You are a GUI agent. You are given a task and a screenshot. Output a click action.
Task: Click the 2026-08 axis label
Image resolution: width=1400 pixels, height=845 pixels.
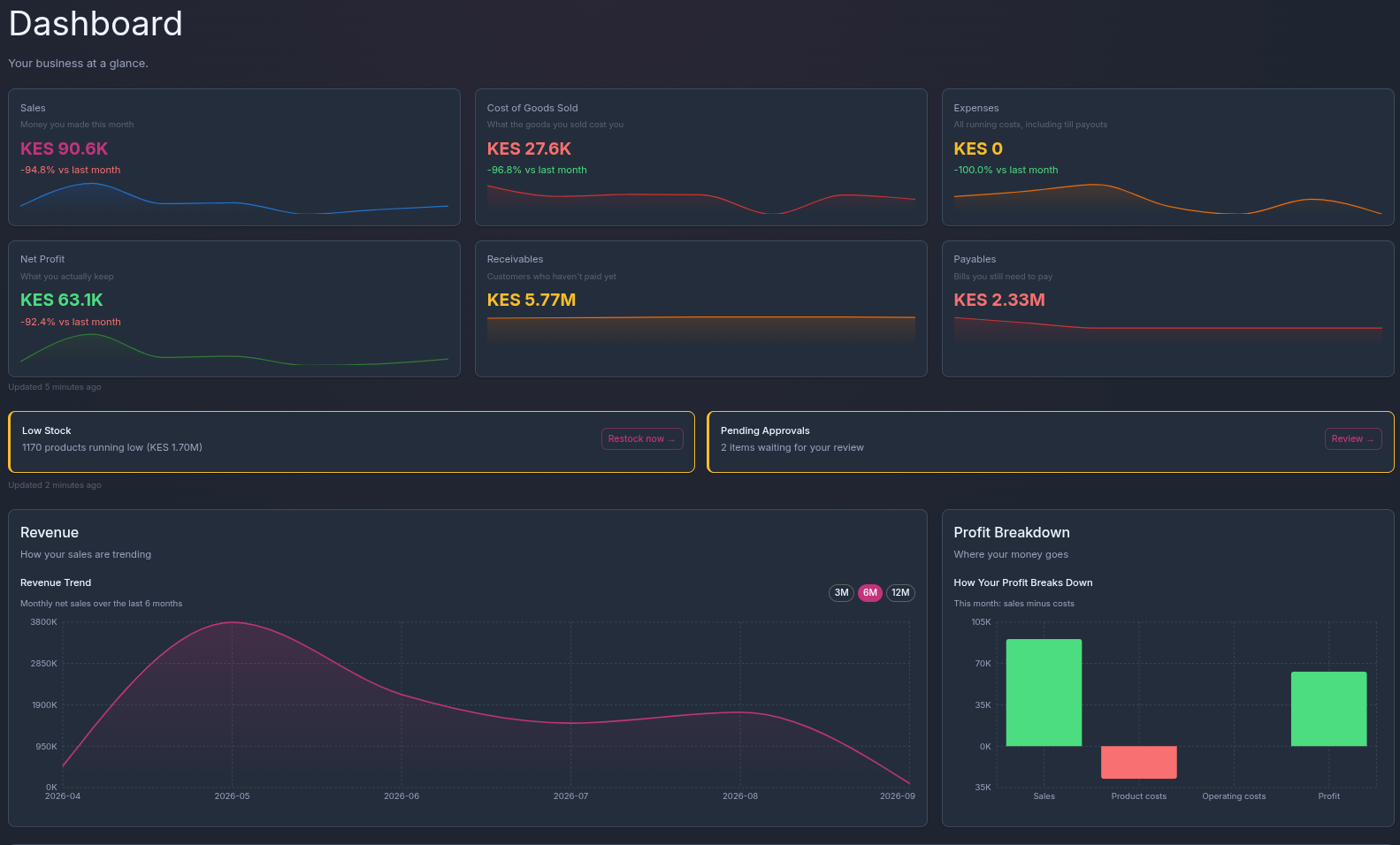tap(740, 796)
